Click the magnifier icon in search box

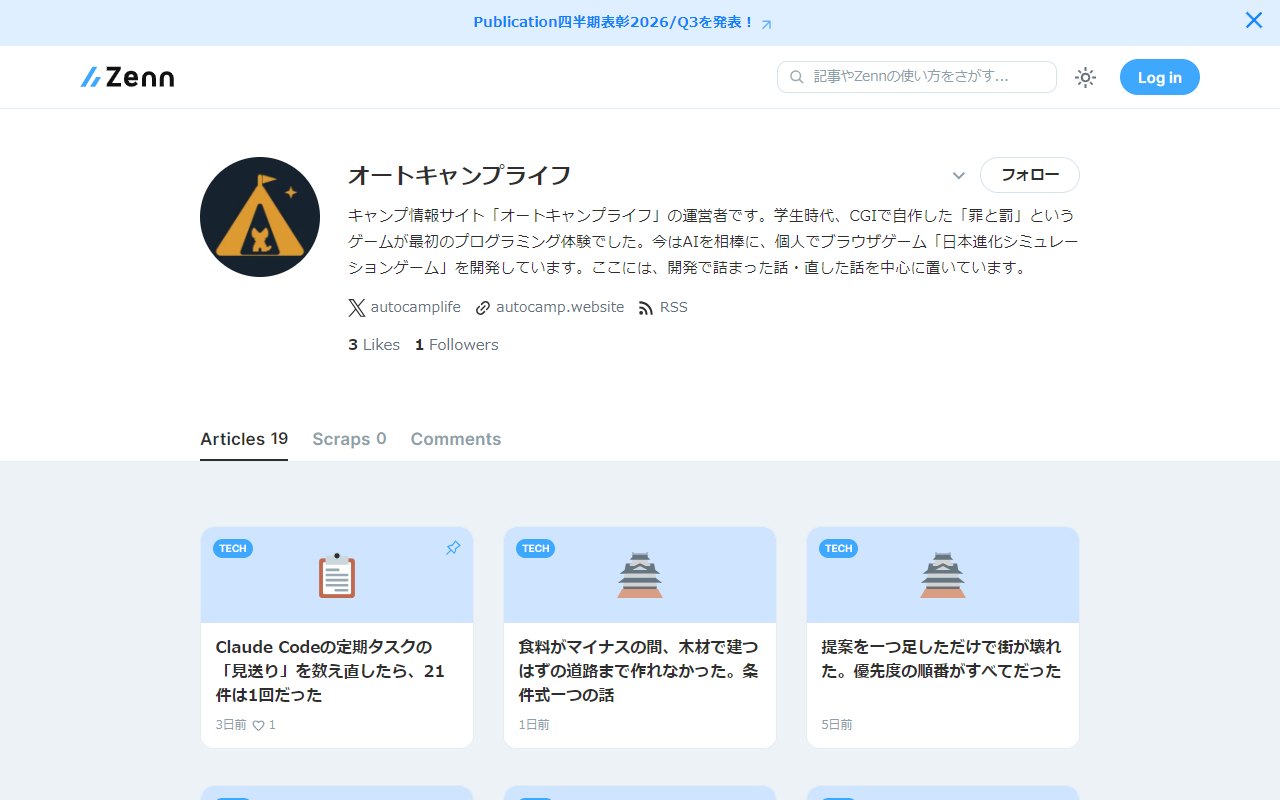[x=797, y=77]
